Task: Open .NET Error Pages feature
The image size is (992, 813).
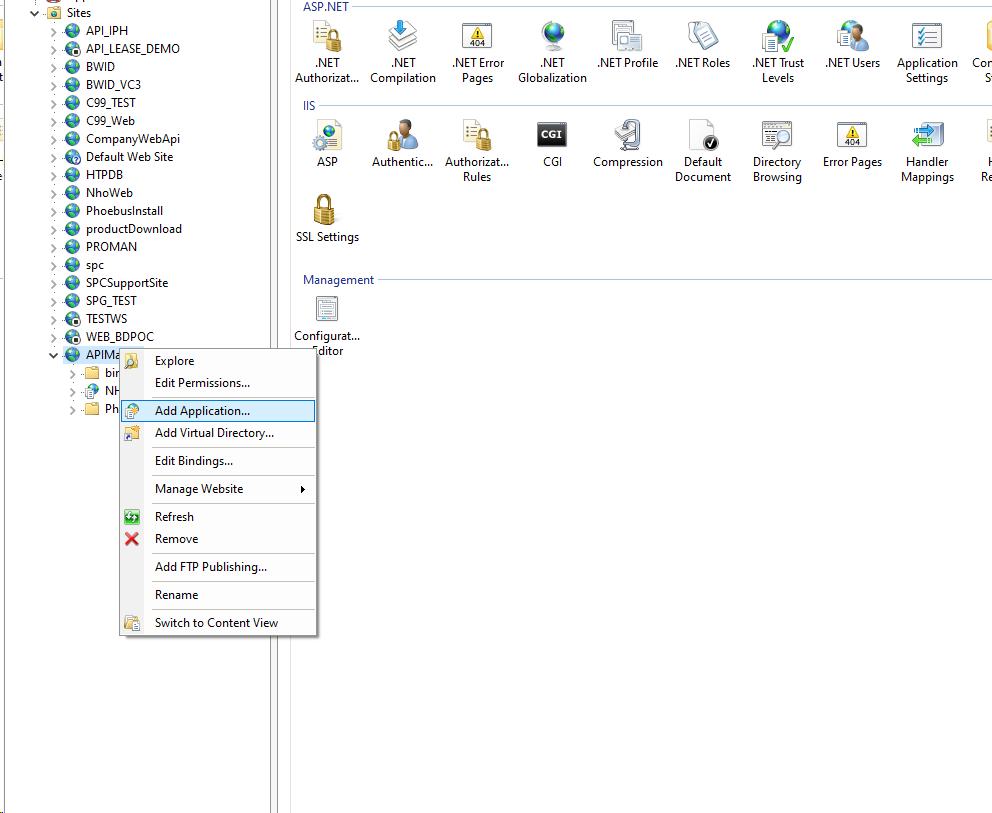Action: (x=478, y=53)
